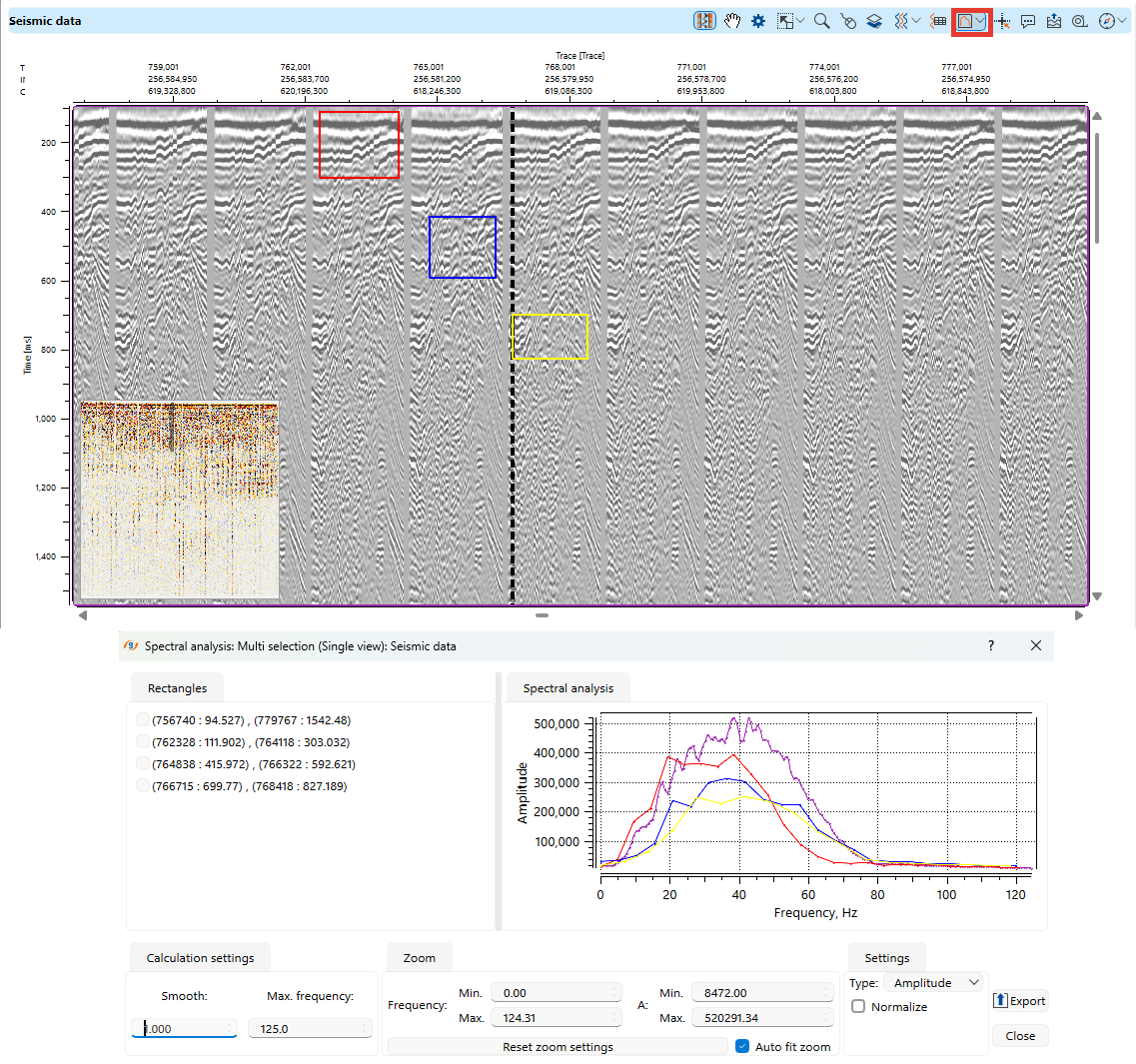
Task: Export the spectral analysis results
Action: (x=1019, y=1000)
